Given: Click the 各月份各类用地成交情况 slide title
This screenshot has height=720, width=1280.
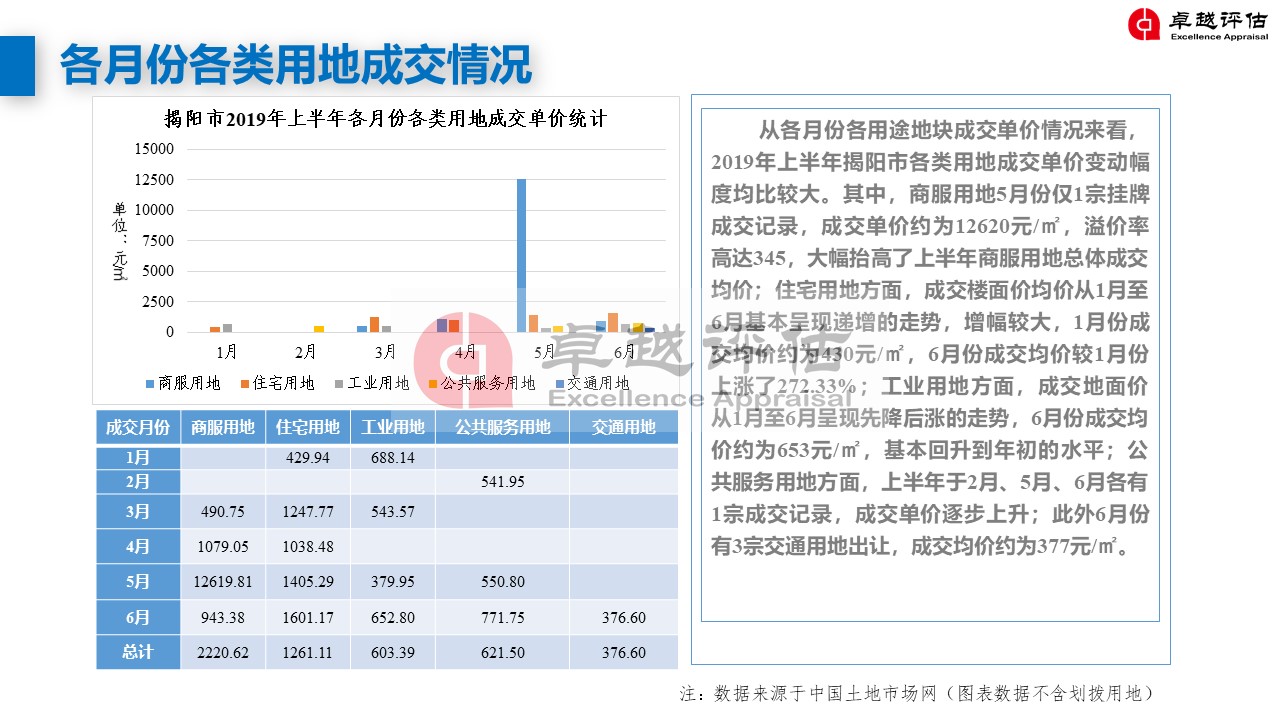Looking at the screenshot, I should click(295, 66).
